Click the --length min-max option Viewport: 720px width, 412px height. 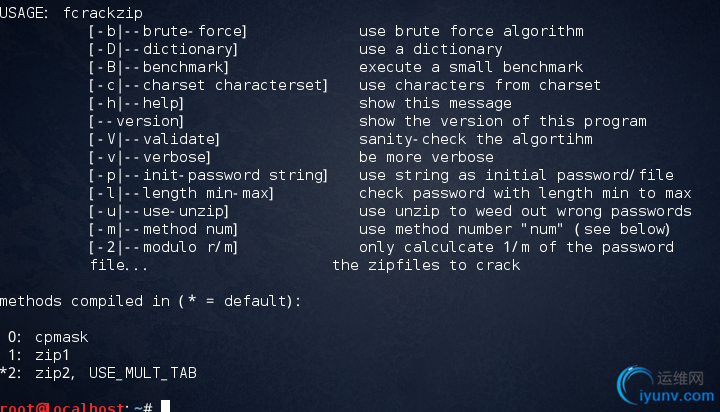coord(181,193)
